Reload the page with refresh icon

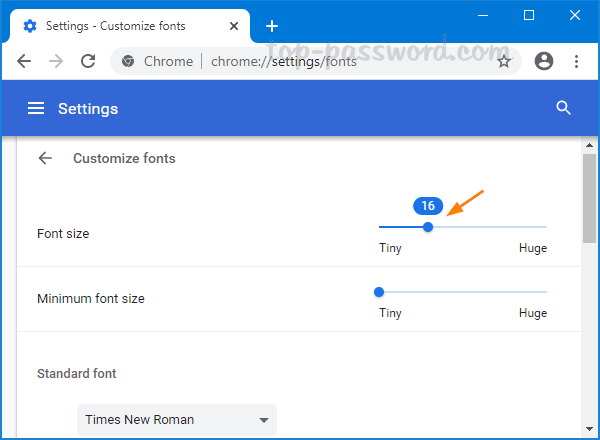click(88, 61)
